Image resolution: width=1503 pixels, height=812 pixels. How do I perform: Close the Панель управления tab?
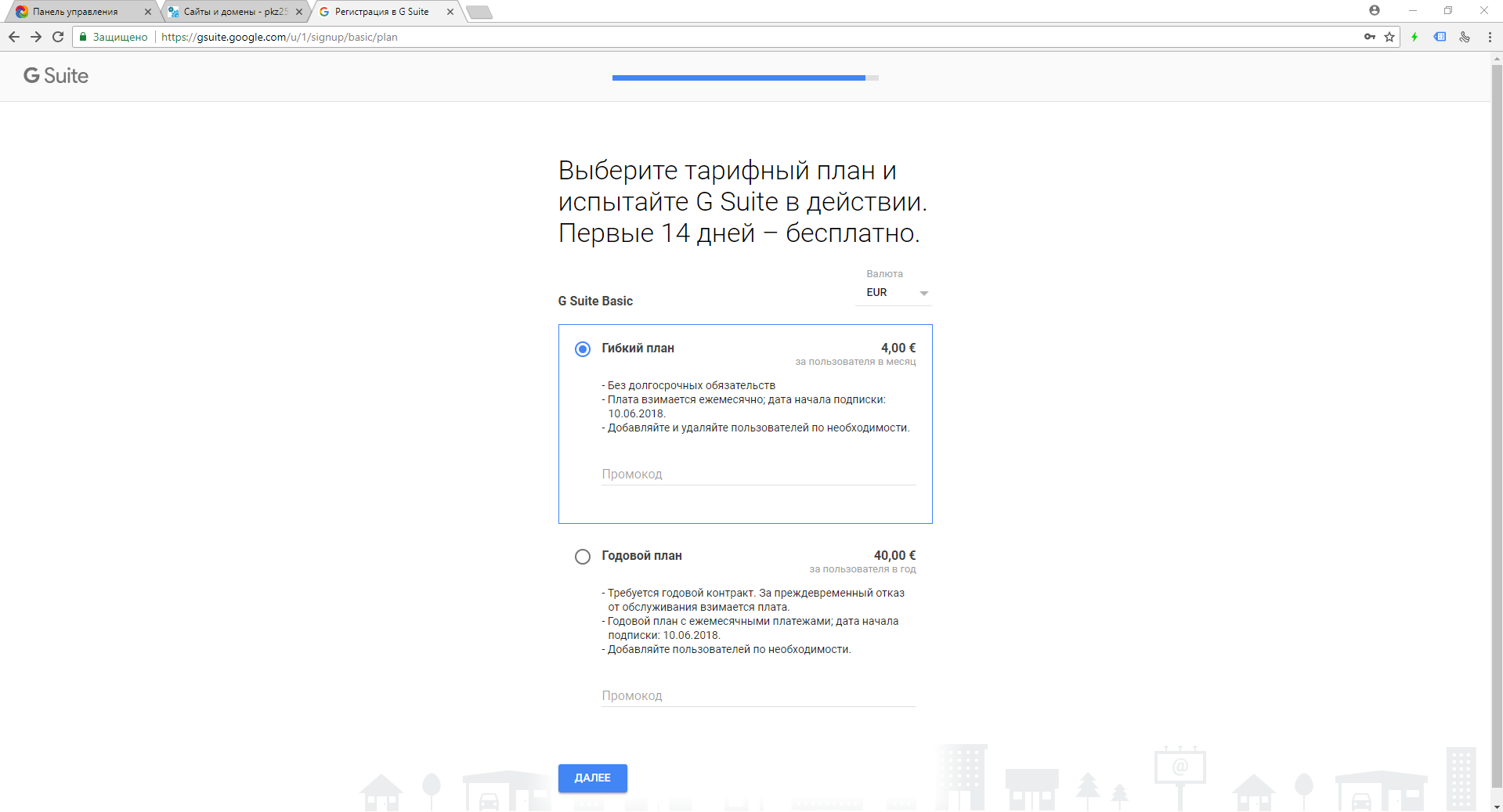(148, 12)
